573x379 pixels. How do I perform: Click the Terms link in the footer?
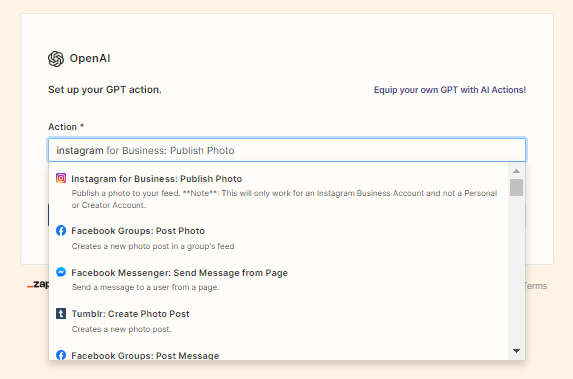tap(536, 286)
